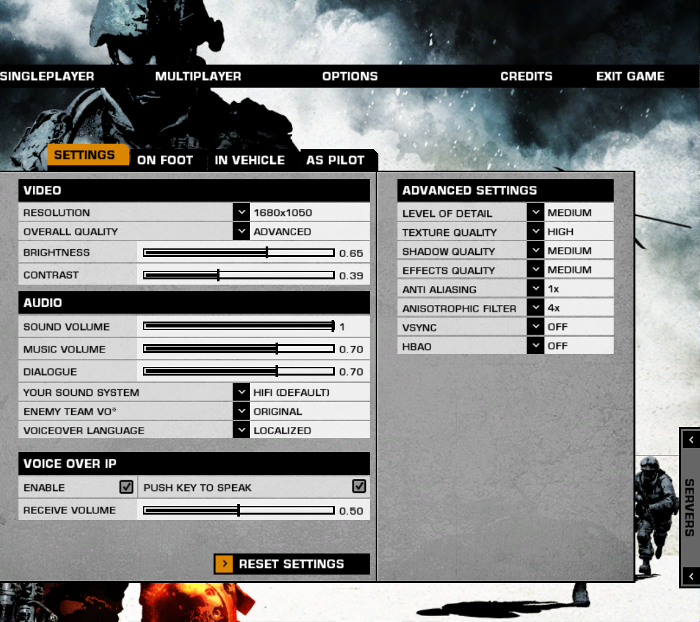Open the In Vehicle tab
700x622 pixels.
(x=250, y=160)
